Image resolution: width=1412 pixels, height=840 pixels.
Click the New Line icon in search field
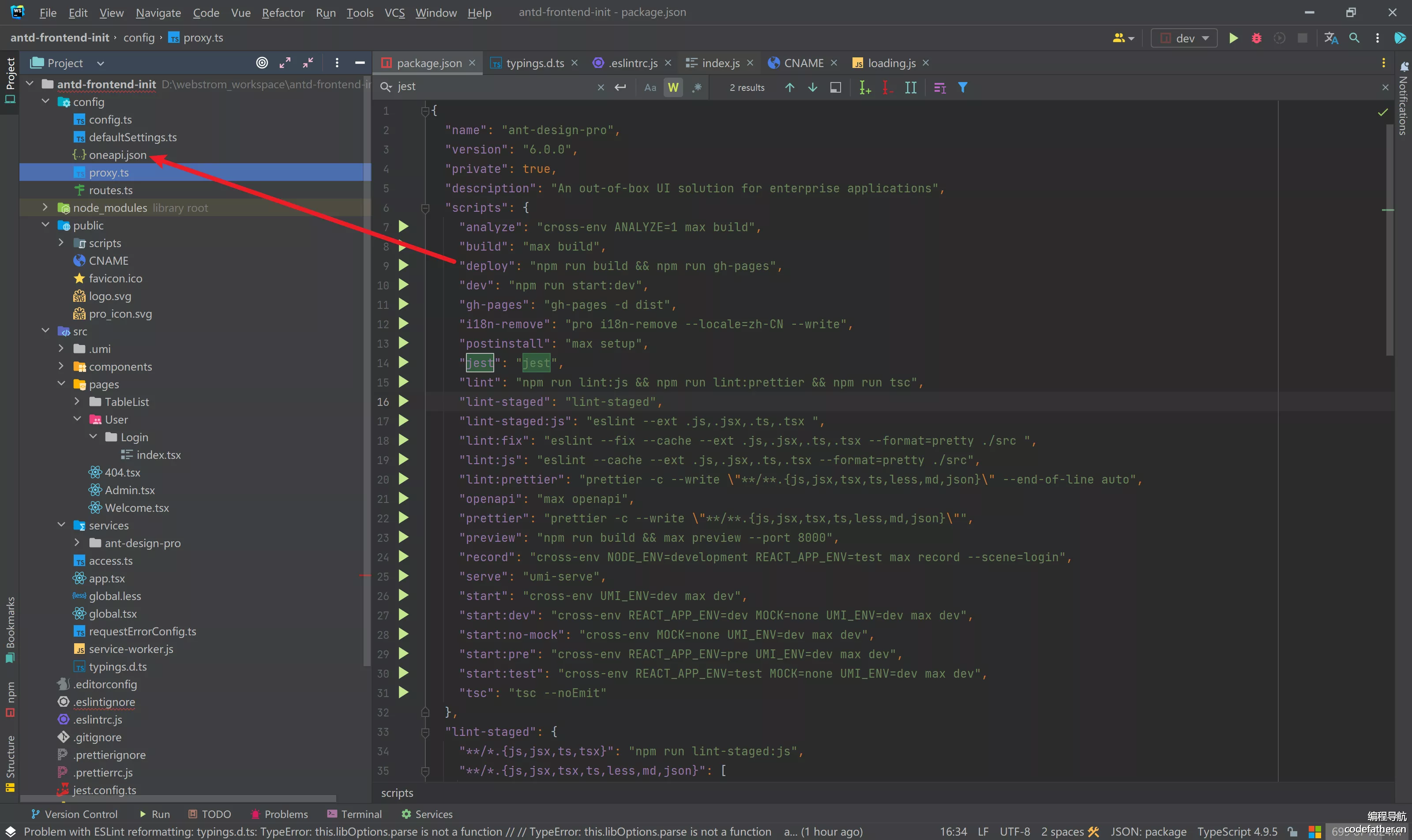pyautogui.click(x=620, y=87)
